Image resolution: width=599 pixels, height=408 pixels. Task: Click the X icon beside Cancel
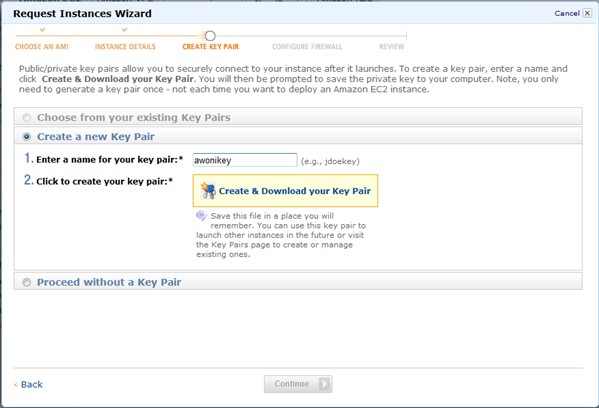[588, 13]
